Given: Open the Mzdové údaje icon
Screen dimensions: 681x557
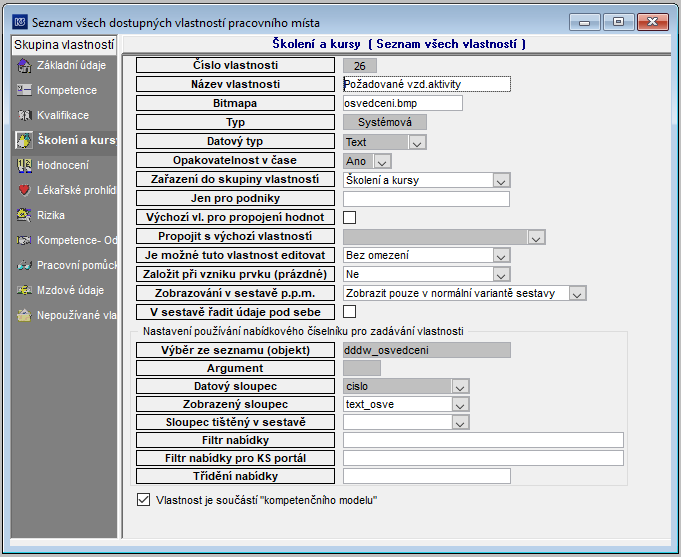Looking at the screenshot, I should point(24,290).
